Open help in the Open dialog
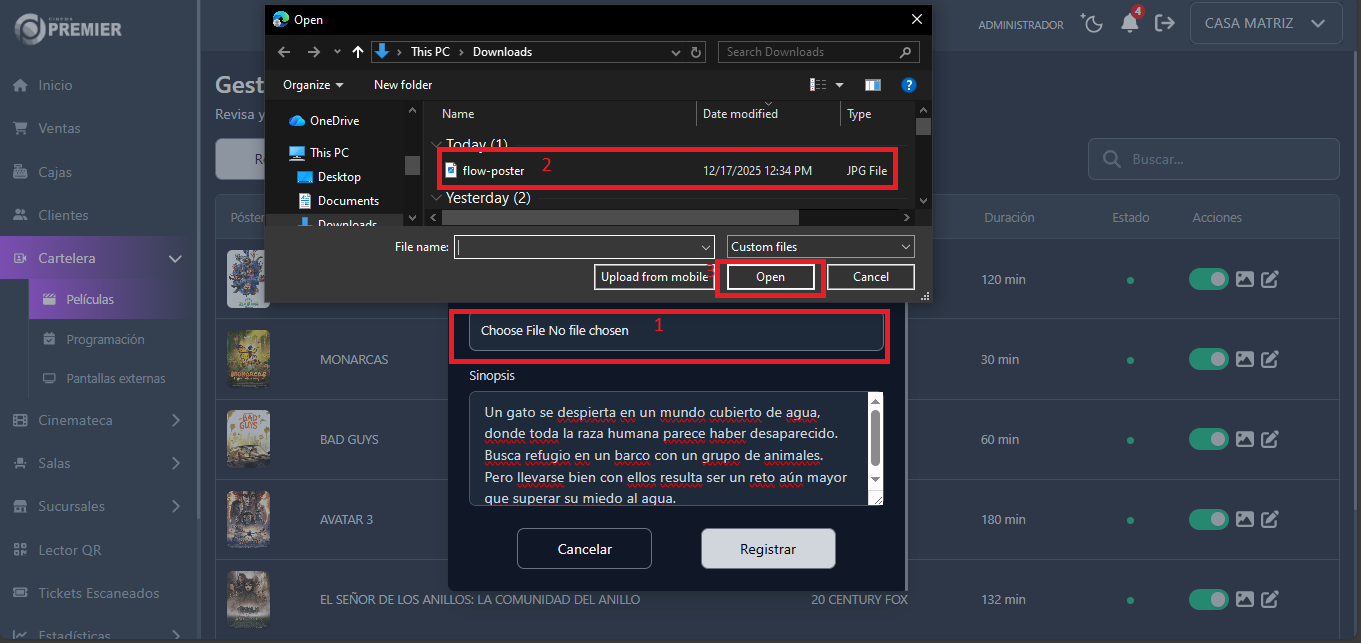Image resolution: width=1361 pixels, height=643 pixels. coord(909,85)
